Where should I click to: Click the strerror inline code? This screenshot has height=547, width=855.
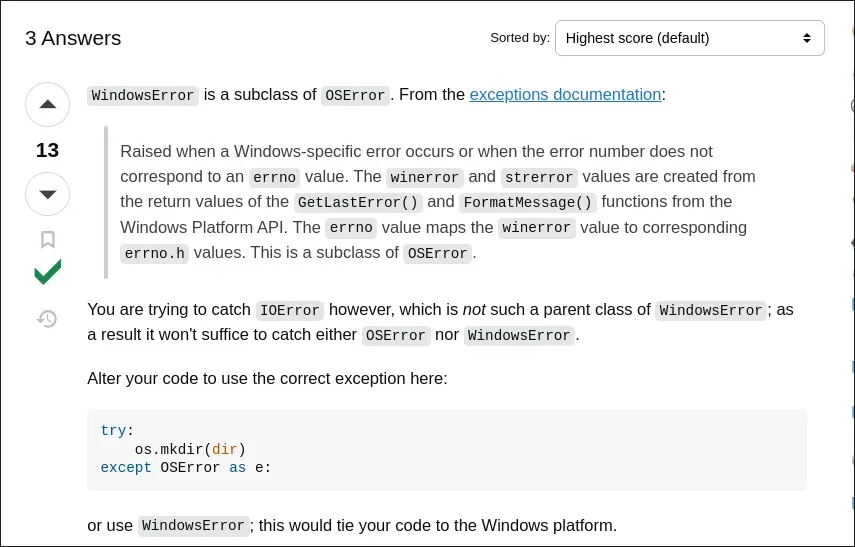point(538,177)
